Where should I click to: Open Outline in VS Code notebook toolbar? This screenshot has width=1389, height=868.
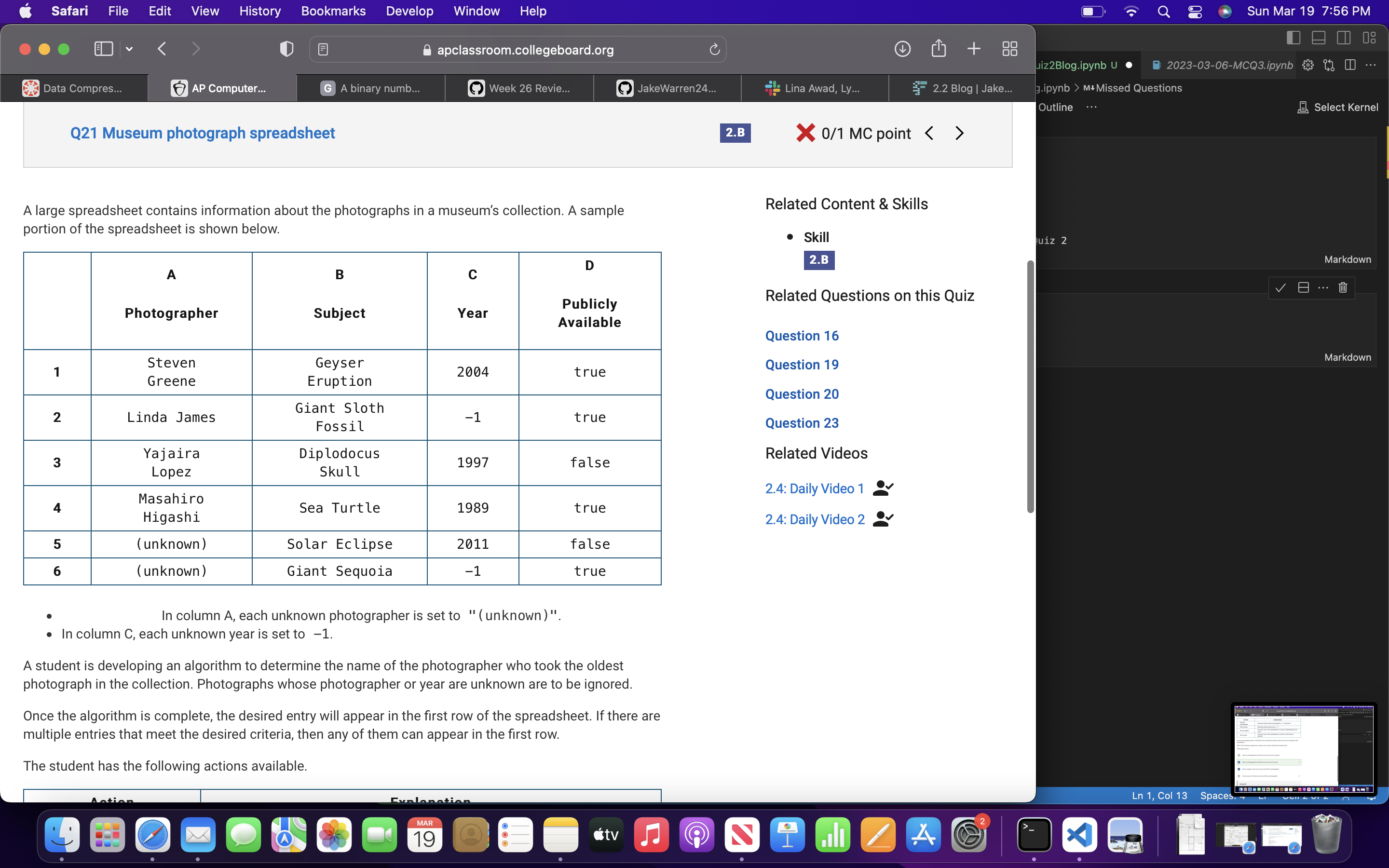tap(1055, 108)
